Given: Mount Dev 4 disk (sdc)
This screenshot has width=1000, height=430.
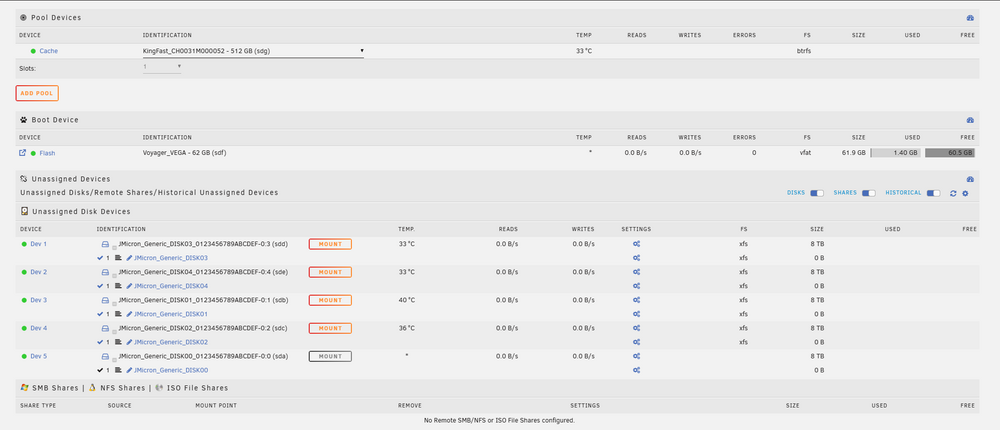Looking at the screenshot, I should (330, 328).
